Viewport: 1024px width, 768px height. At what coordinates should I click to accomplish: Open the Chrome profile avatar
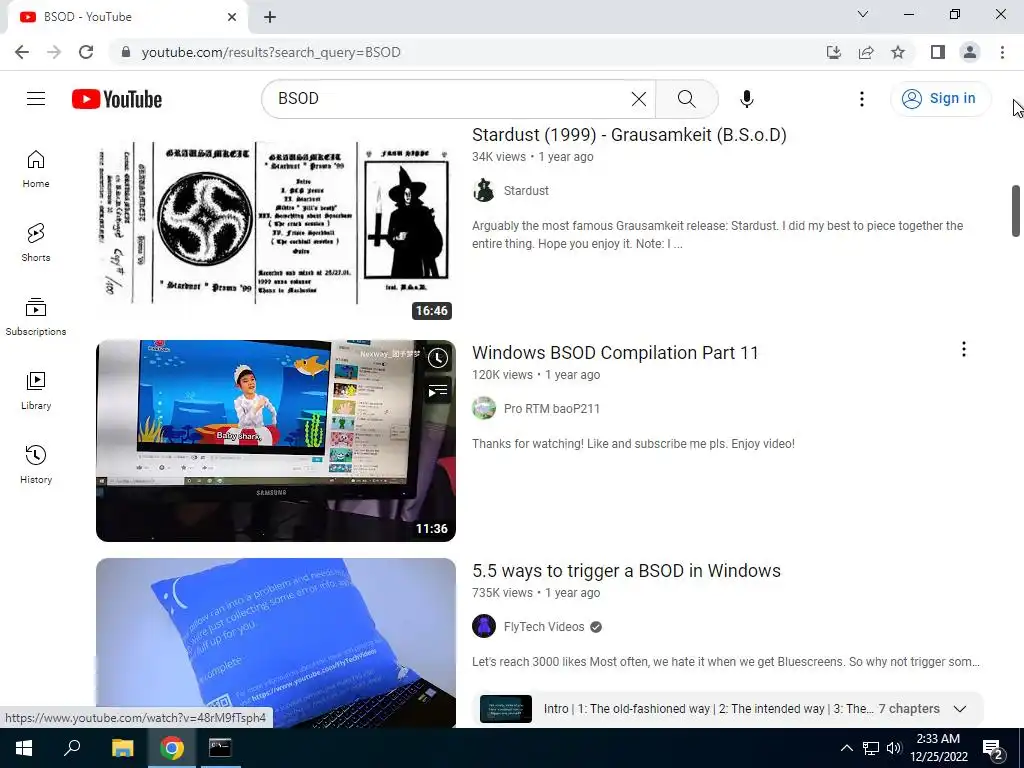(x=970, y=52)
